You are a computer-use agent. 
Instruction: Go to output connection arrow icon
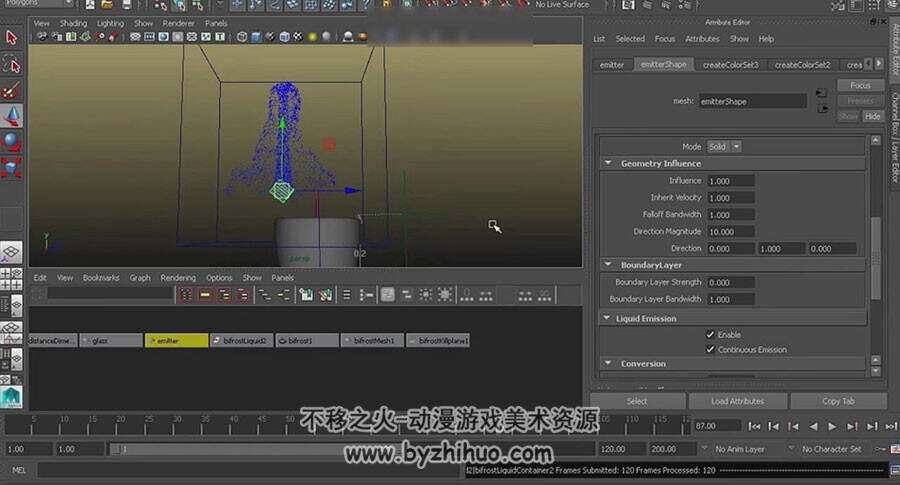click(821, 108)
